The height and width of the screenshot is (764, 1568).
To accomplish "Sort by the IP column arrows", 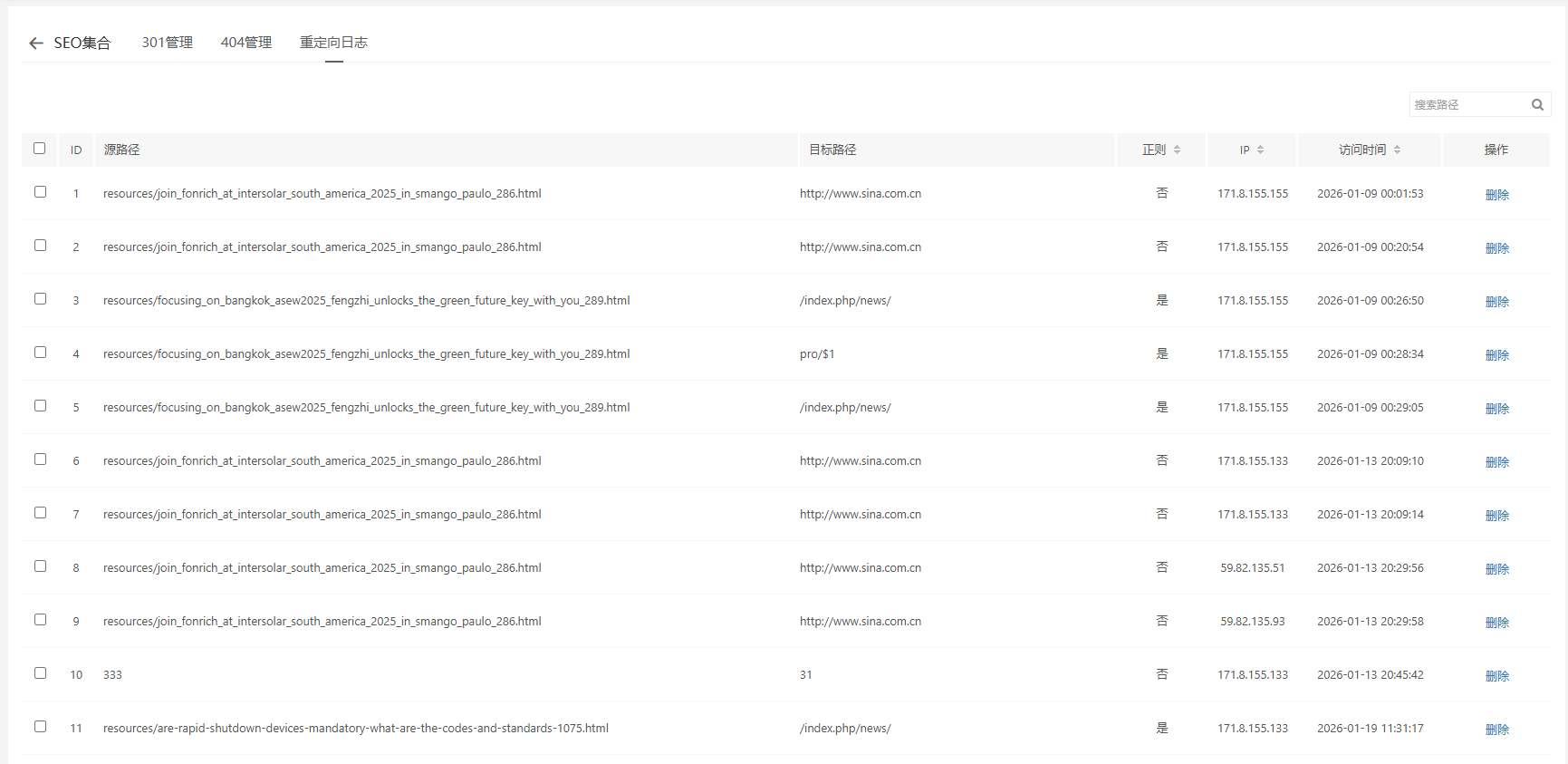I will click(1260, 150).
